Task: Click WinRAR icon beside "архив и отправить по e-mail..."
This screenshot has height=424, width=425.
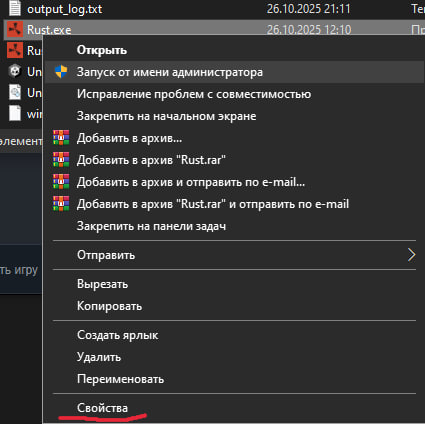Action: [61, 182]
